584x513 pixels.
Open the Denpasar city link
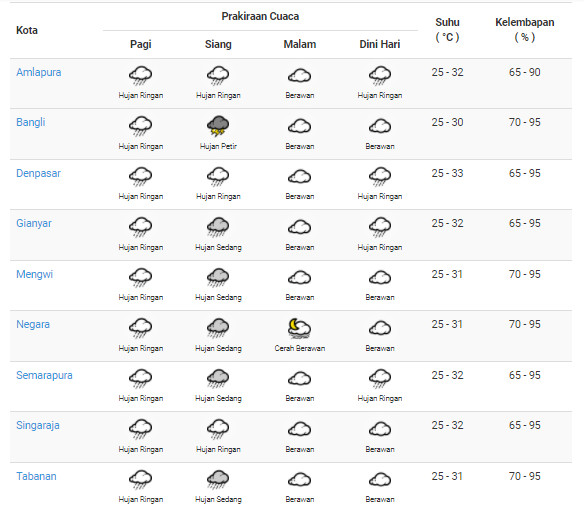point(38,173)
